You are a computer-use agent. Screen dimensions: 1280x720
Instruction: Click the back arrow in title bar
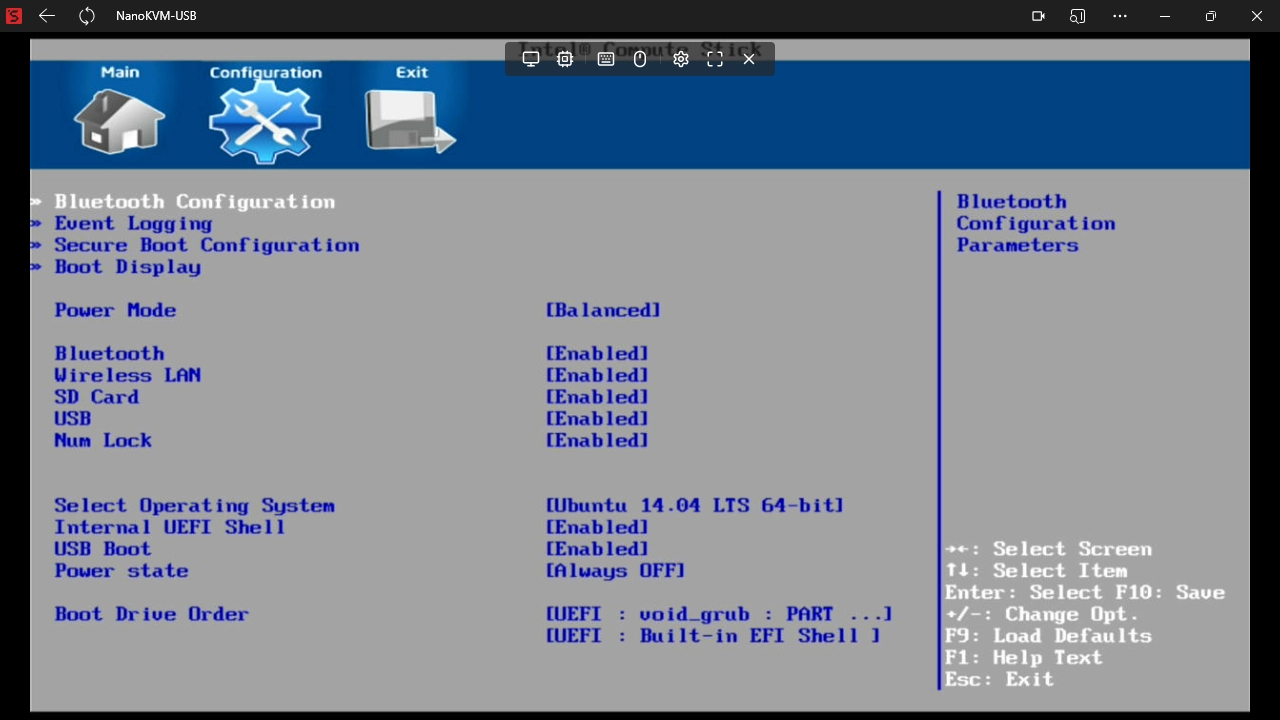tap(47, 16)
